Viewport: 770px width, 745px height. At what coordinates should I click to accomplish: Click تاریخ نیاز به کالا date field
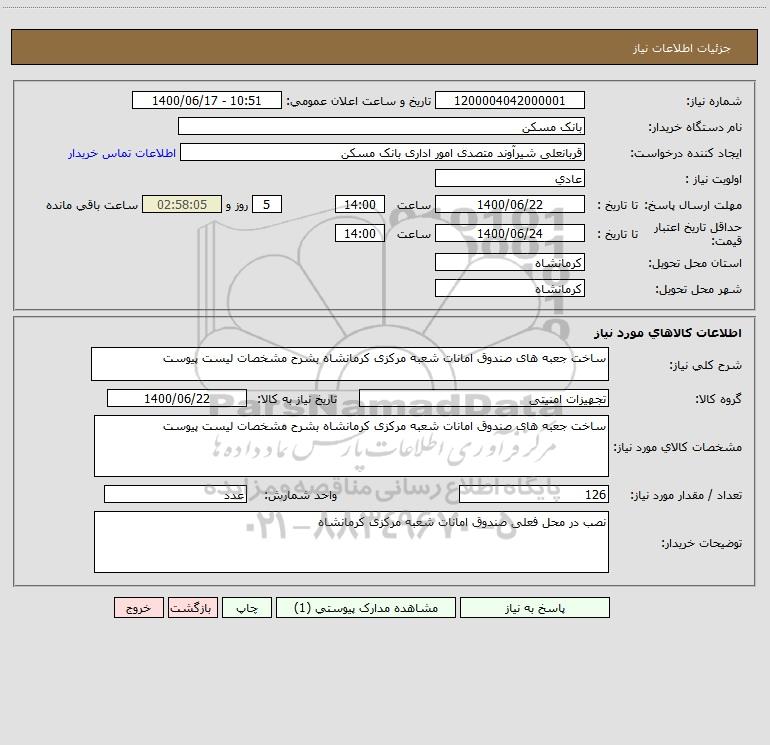(x=177, y=398)
